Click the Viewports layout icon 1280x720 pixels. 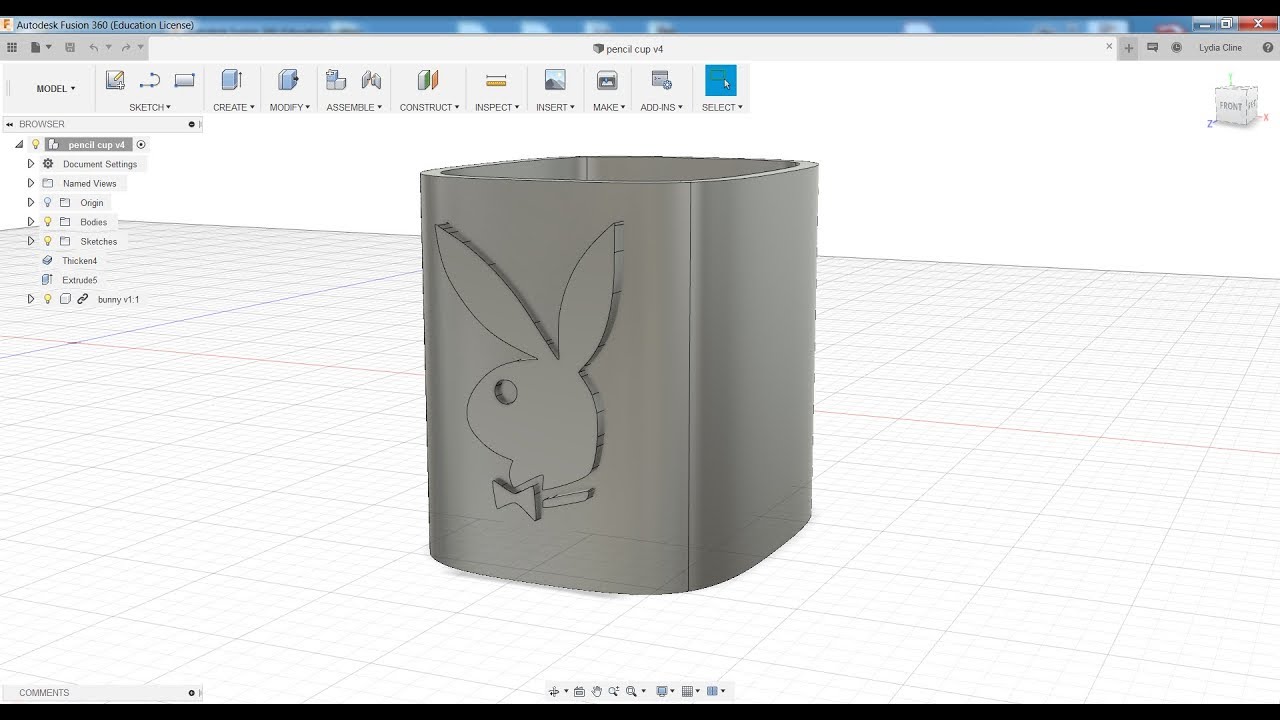point(713,691)
